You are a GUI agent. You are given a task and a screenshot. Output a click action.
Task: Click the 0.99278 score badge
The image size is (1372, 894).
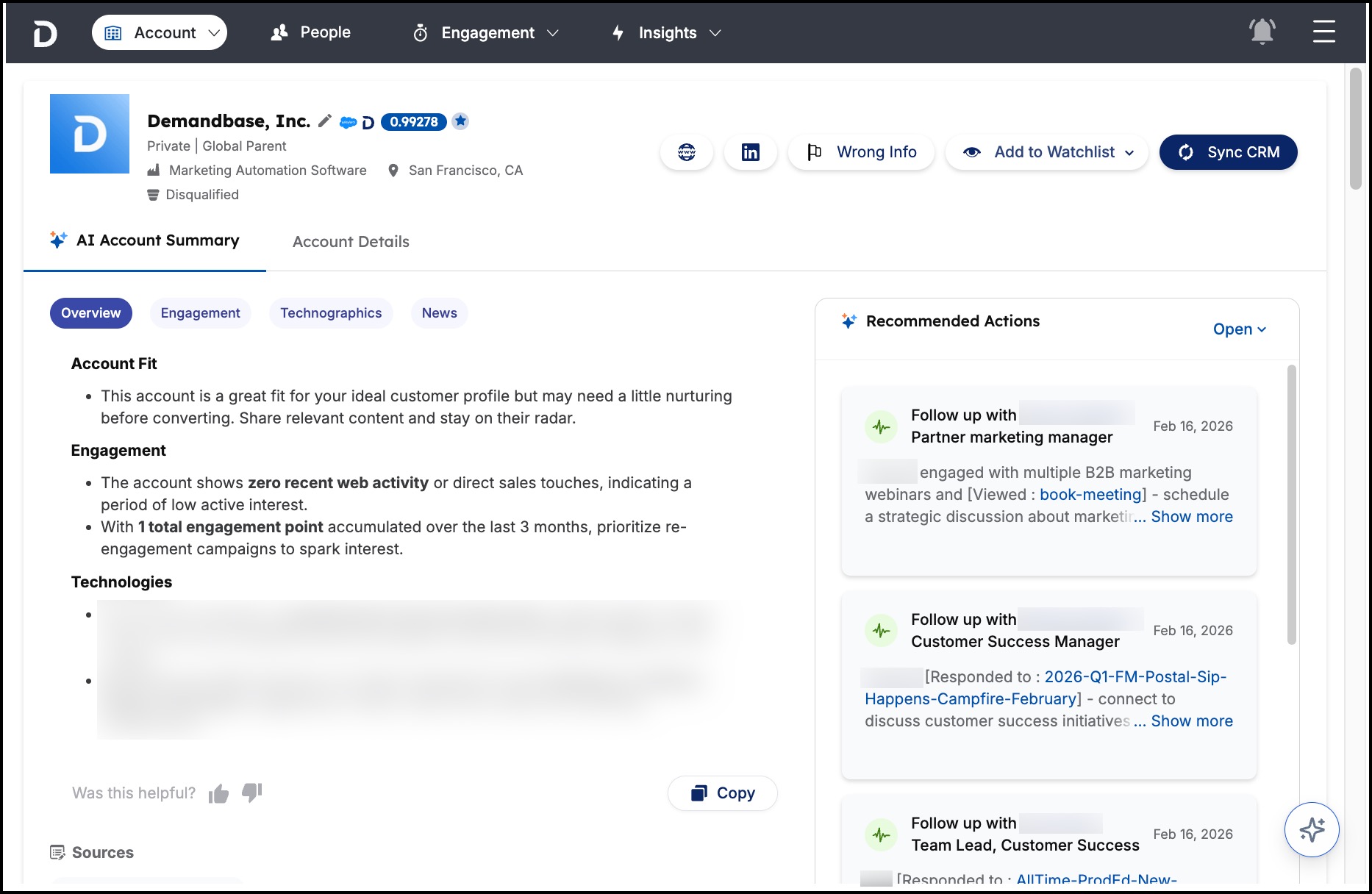413,121
